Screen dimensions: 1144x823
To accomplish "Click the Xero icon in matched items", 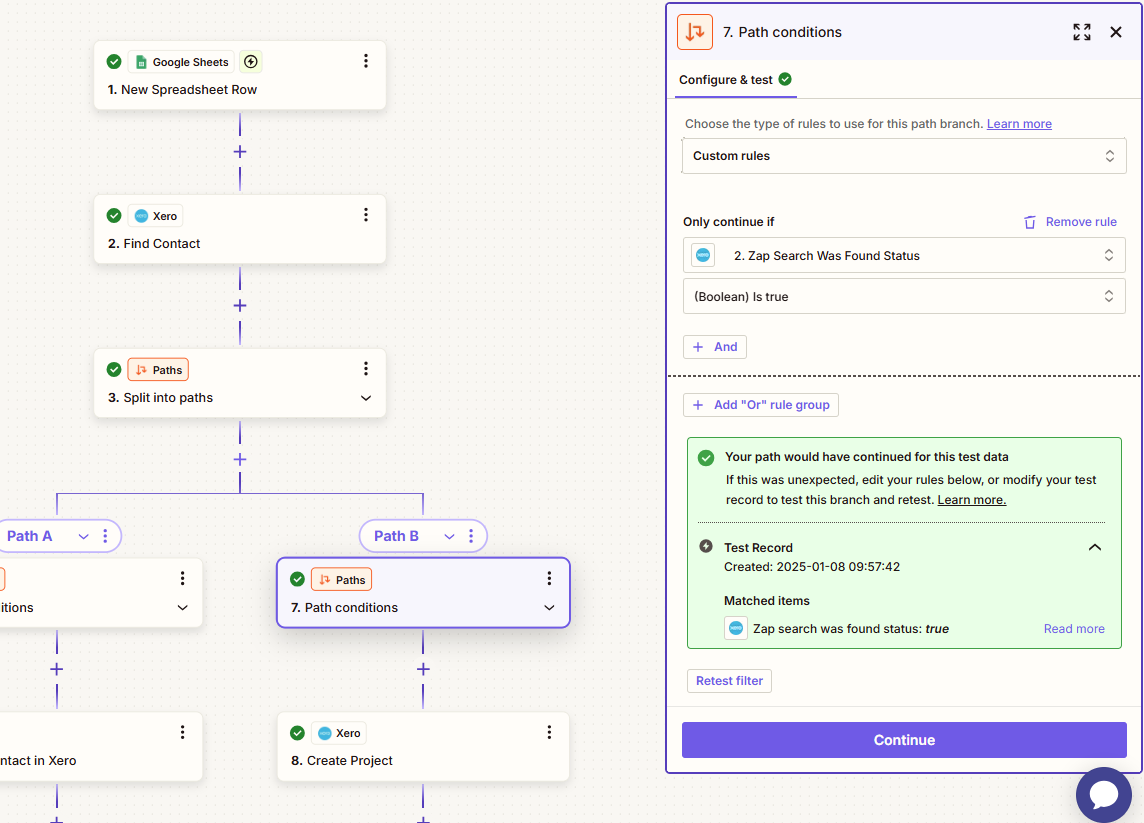I will (x=735, y=628).
